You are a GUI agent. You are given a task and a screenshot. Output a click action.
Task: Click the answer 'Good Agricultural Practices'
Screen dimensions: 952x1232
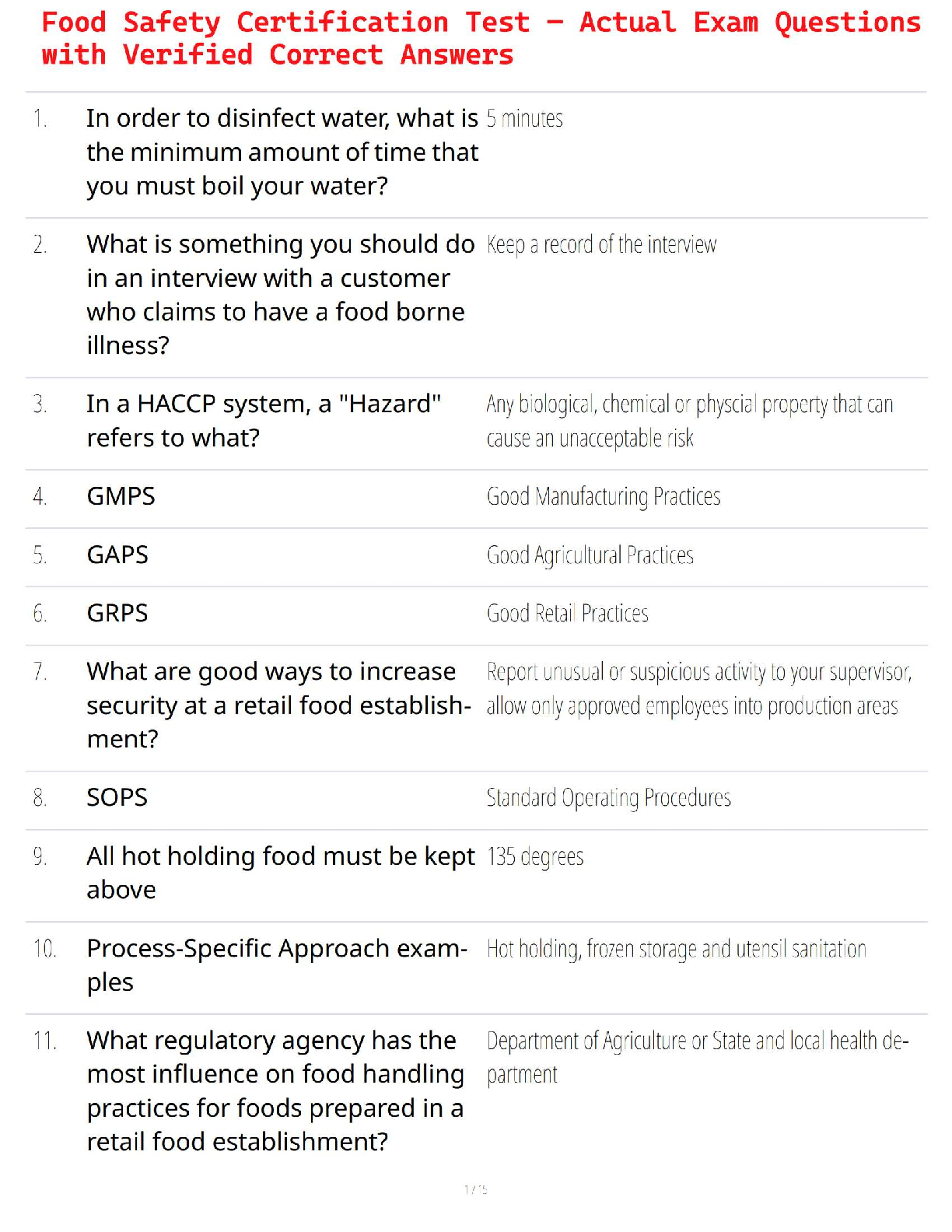coord(590,555)
